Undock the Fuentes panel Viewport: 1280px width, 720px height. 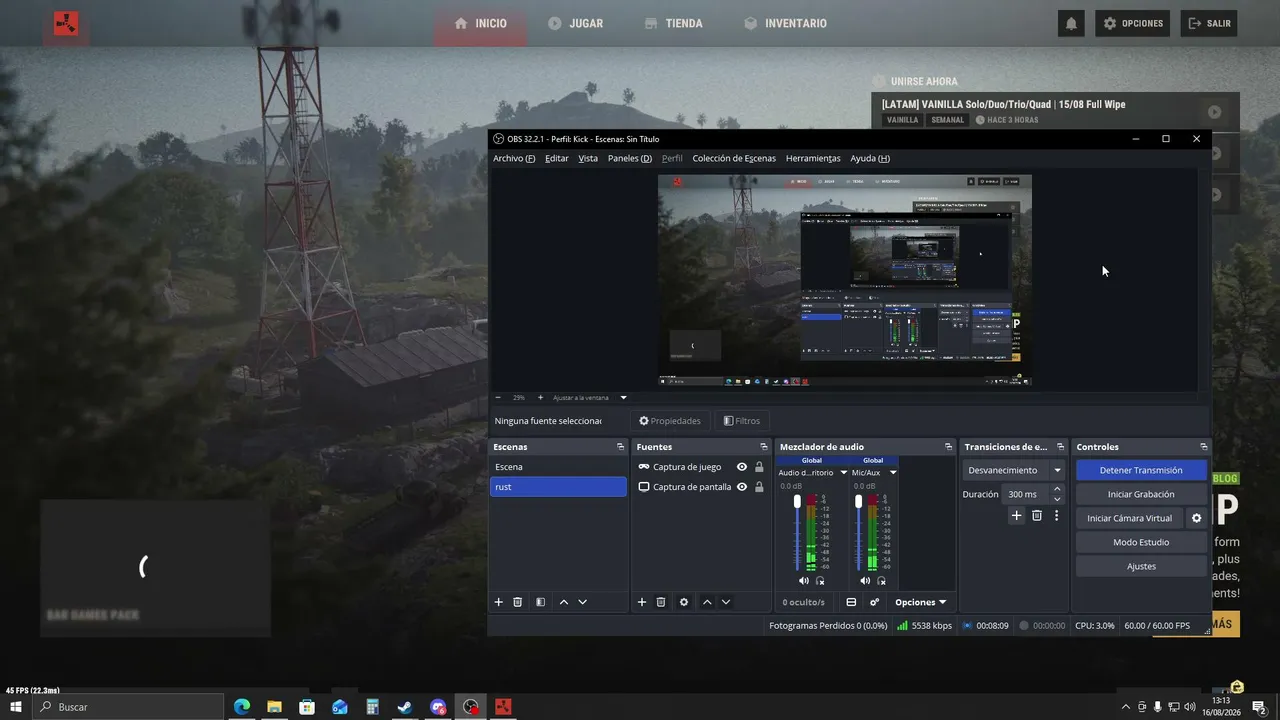pos(764,447)
